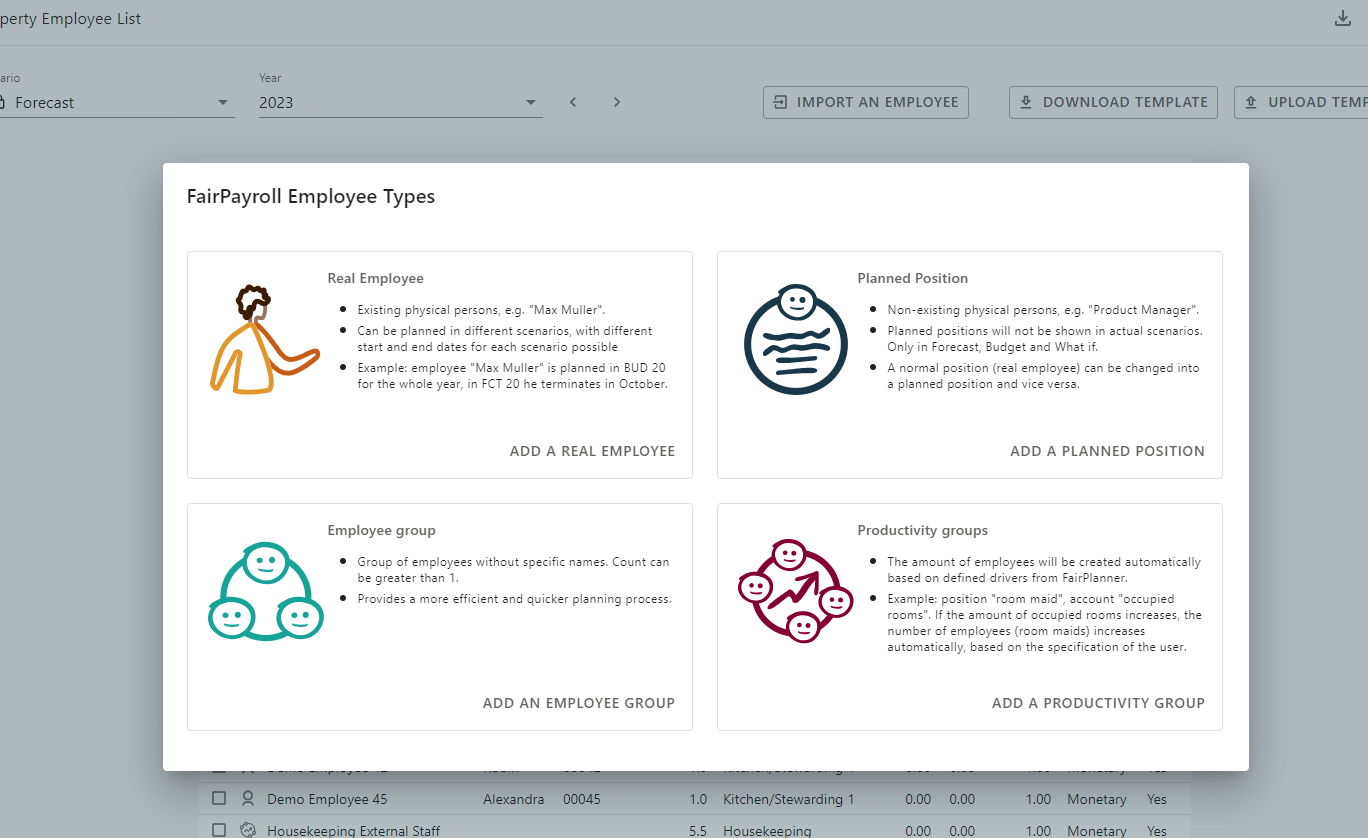The image size is (1368, 838).
Task: Click the Productivity groups card heading
Action: pos(923,530)
